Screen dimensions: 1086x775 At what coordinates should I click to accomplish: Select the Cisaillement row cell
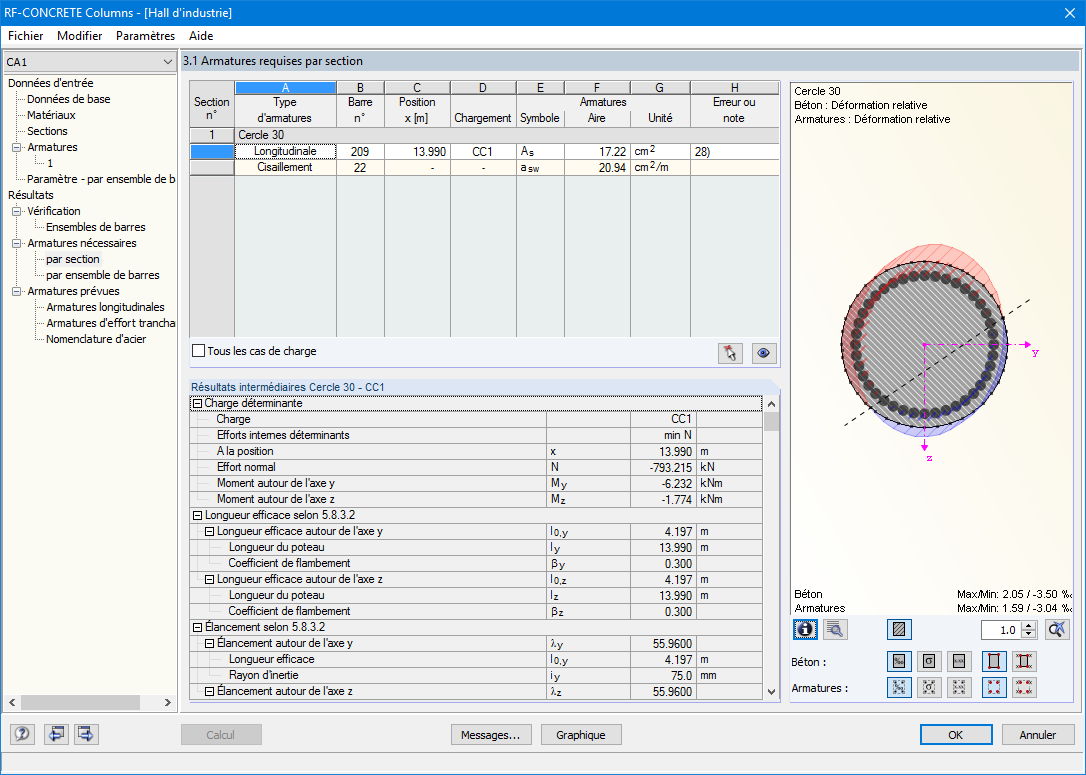click(285, 168)
